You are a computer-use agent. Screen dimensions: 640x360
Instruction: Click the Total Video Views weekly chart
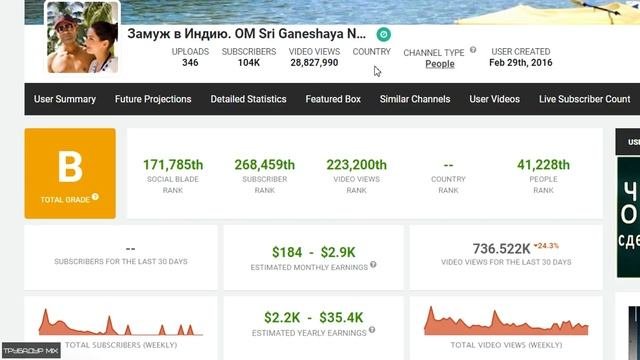(x=506, y=321)
